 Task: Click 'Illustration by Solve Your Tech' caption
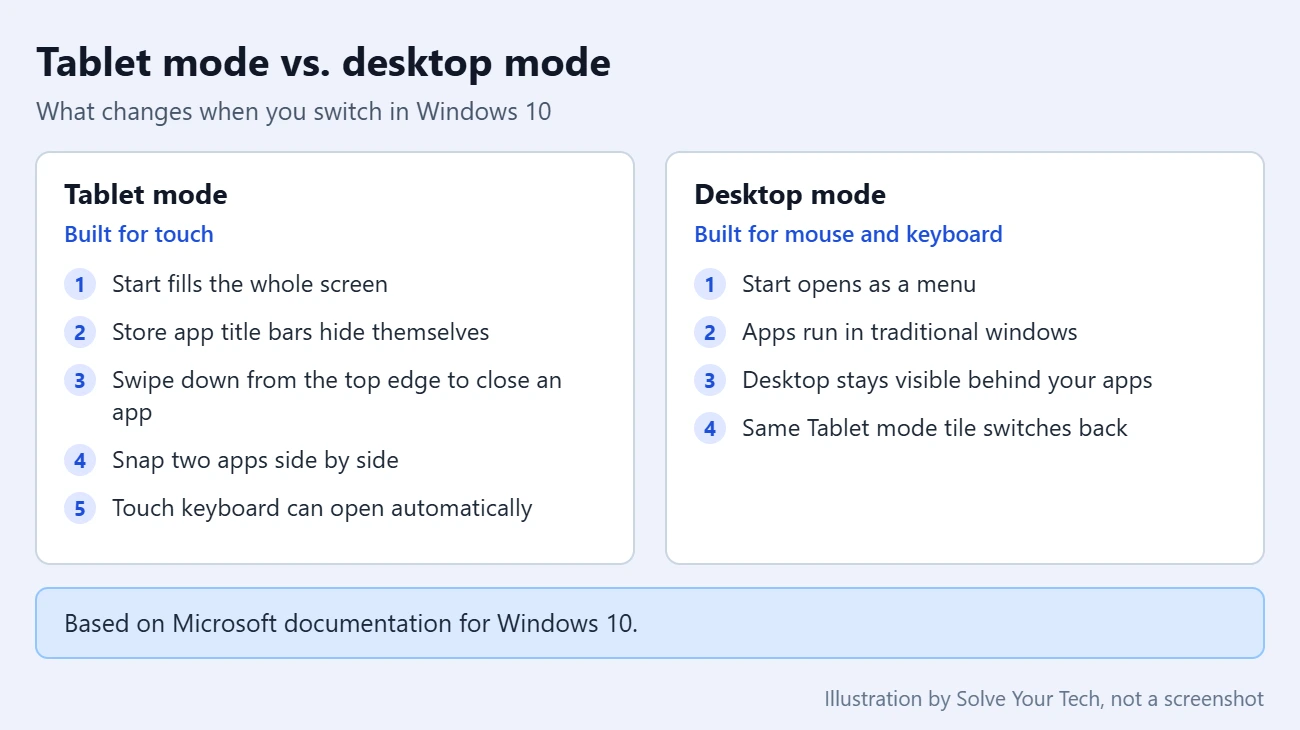1044,699
